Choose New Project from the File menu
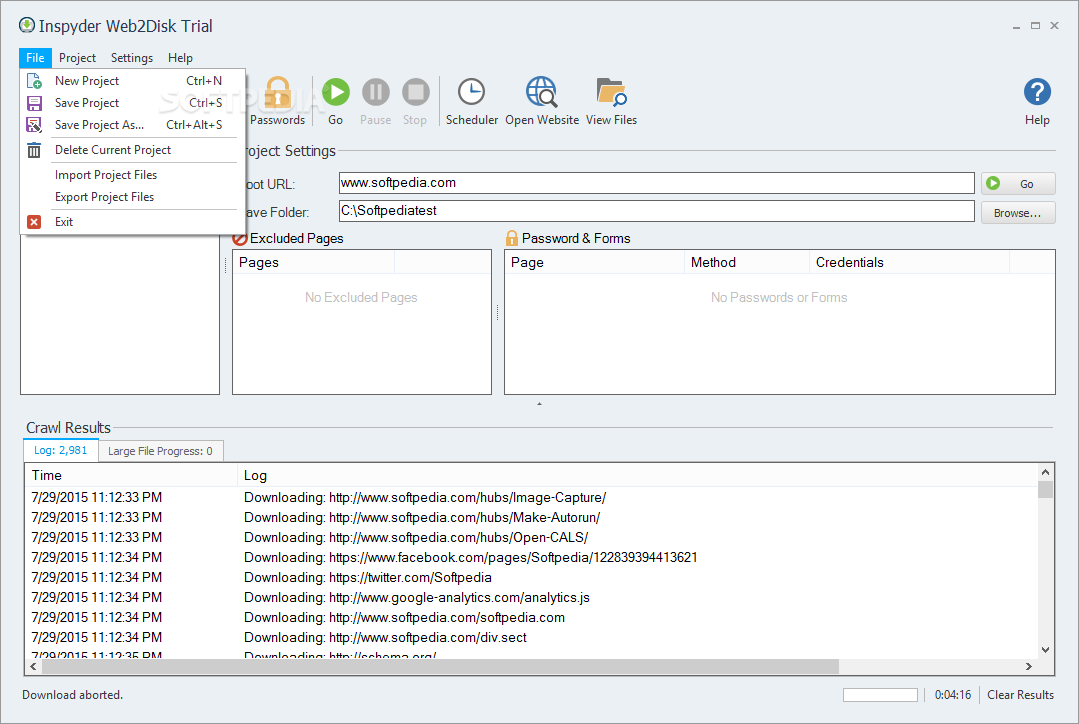The height and width of the screenshot is (724, 1079). coord(132,81)
